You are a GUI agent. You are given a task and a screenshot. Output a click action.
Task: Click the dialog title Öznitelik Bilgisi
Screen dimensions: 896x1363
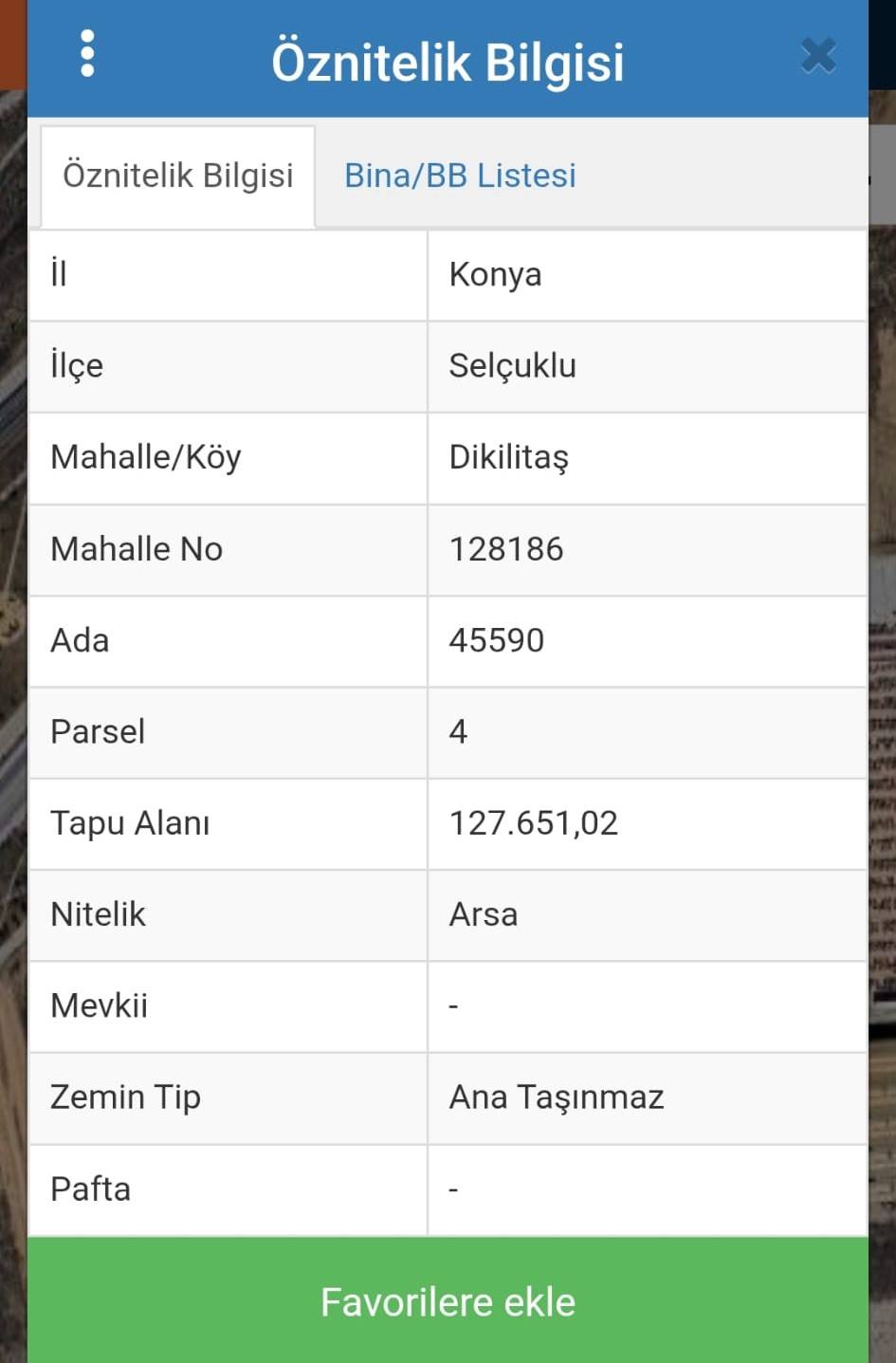[448, 63]
